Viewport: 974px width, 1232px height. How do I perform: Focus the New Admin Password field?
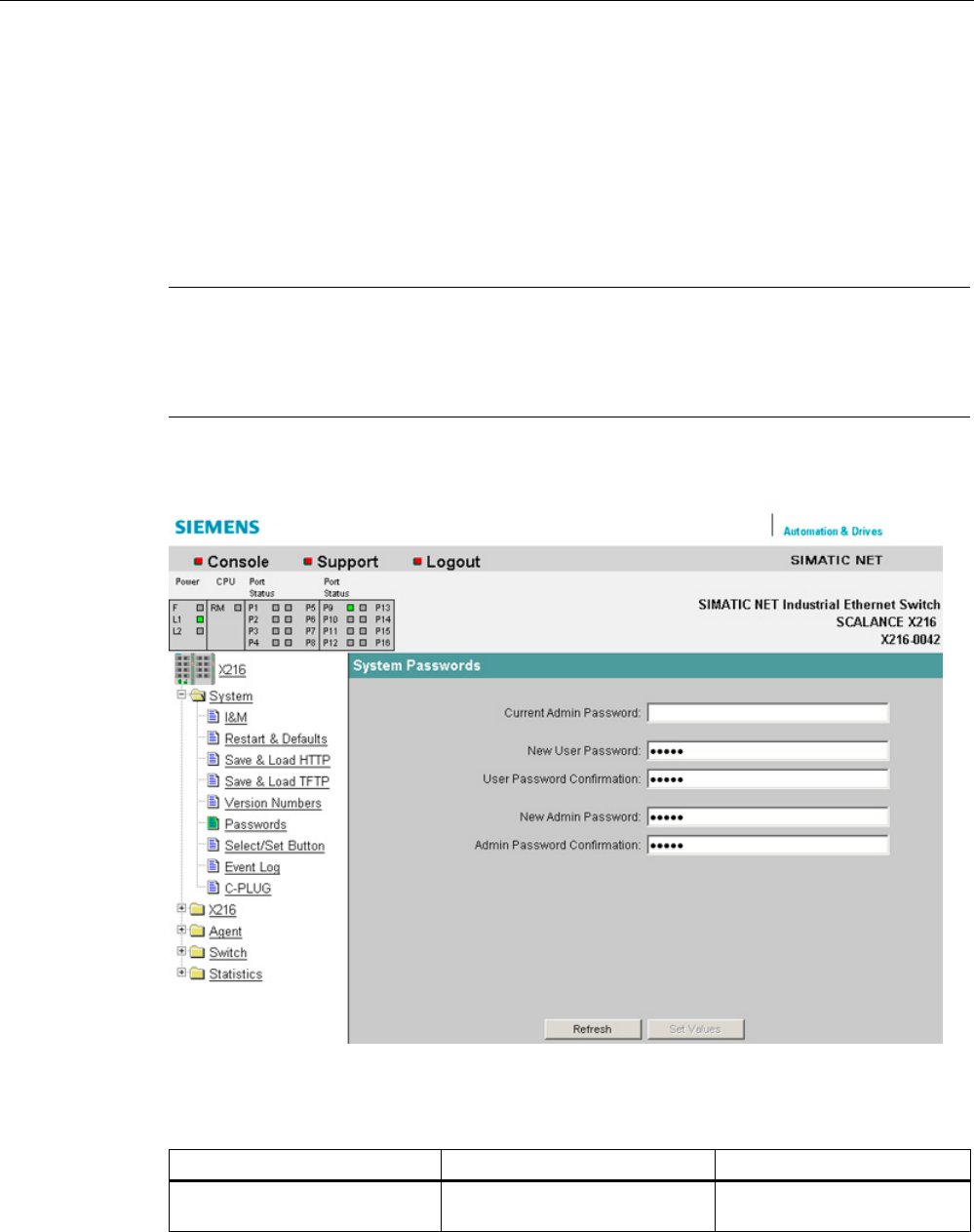pyautogui.click(x=768, y=816)
